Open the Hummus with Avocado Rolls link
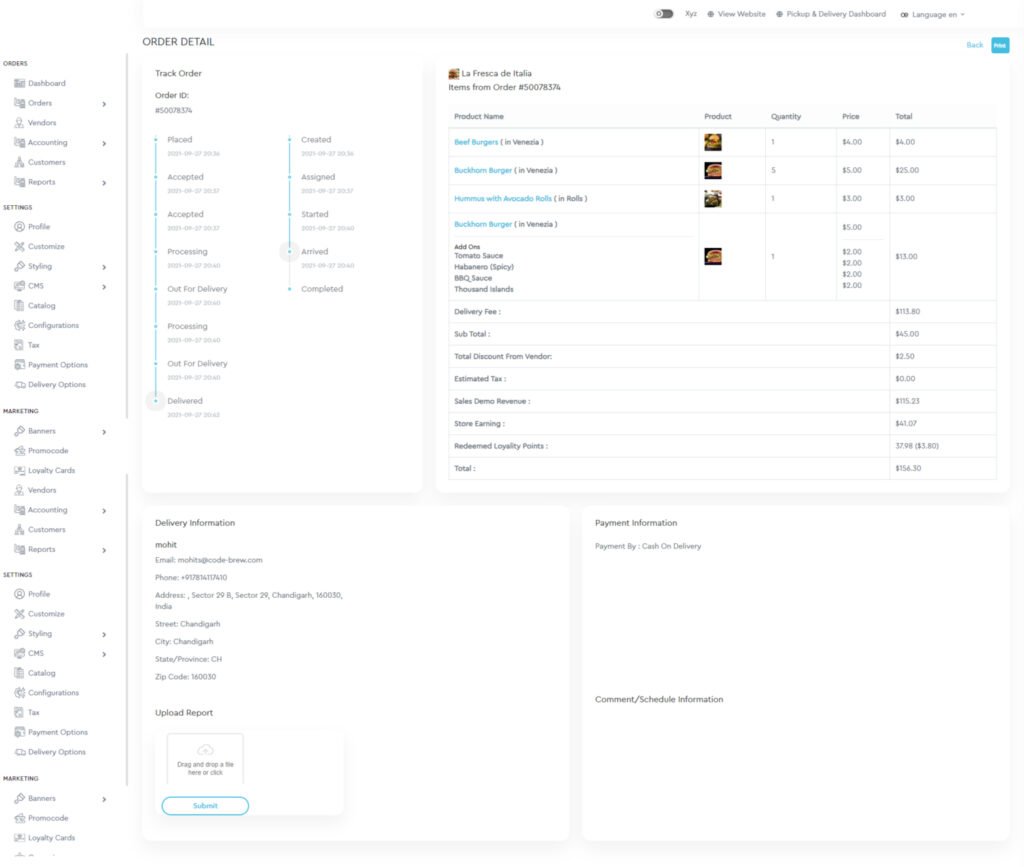The width and height of the screenshot is (1024, 867). point(502,198)
